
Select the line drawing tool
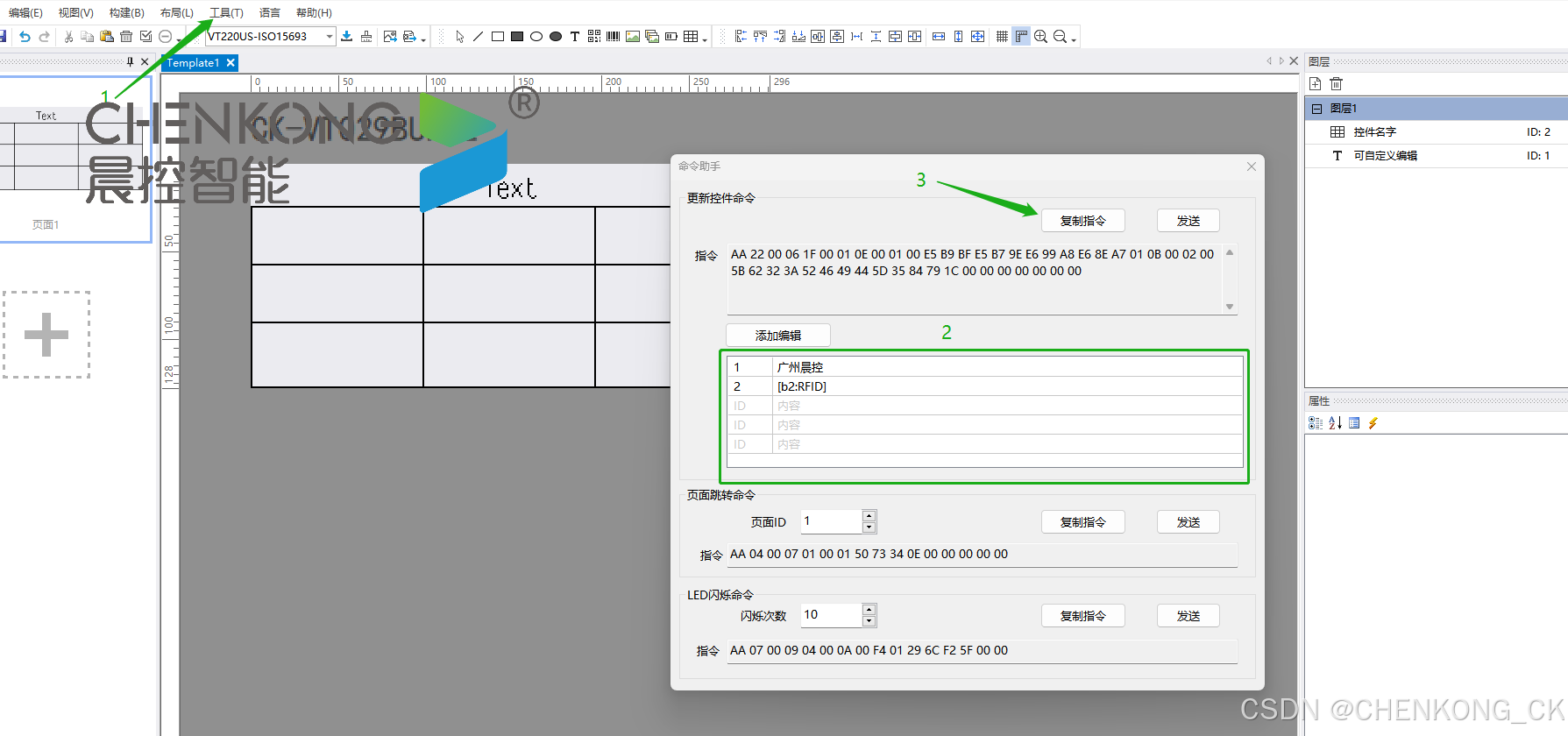(478, 37)
